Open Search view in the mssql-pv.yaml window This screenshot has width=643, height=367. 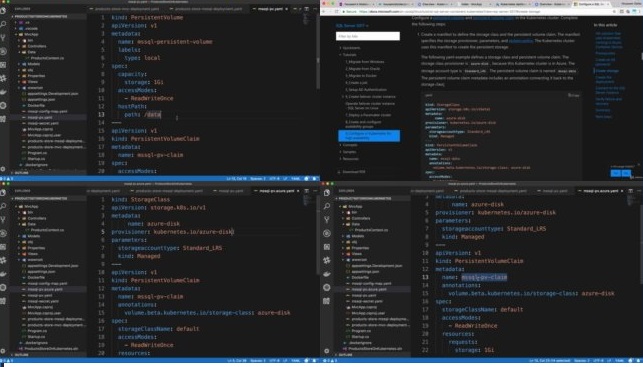point(4,24)
